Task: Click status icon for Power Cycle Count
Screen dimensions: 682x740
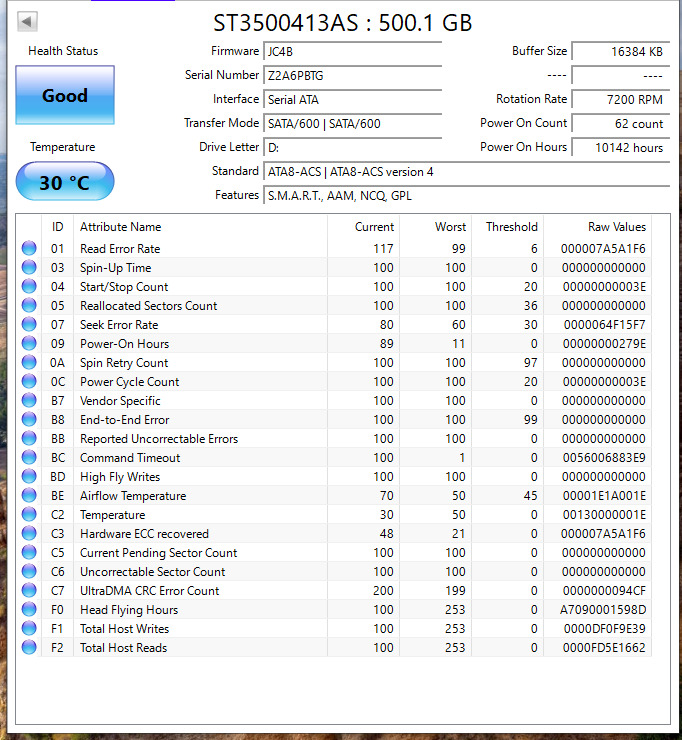Action: coord(29,381)
